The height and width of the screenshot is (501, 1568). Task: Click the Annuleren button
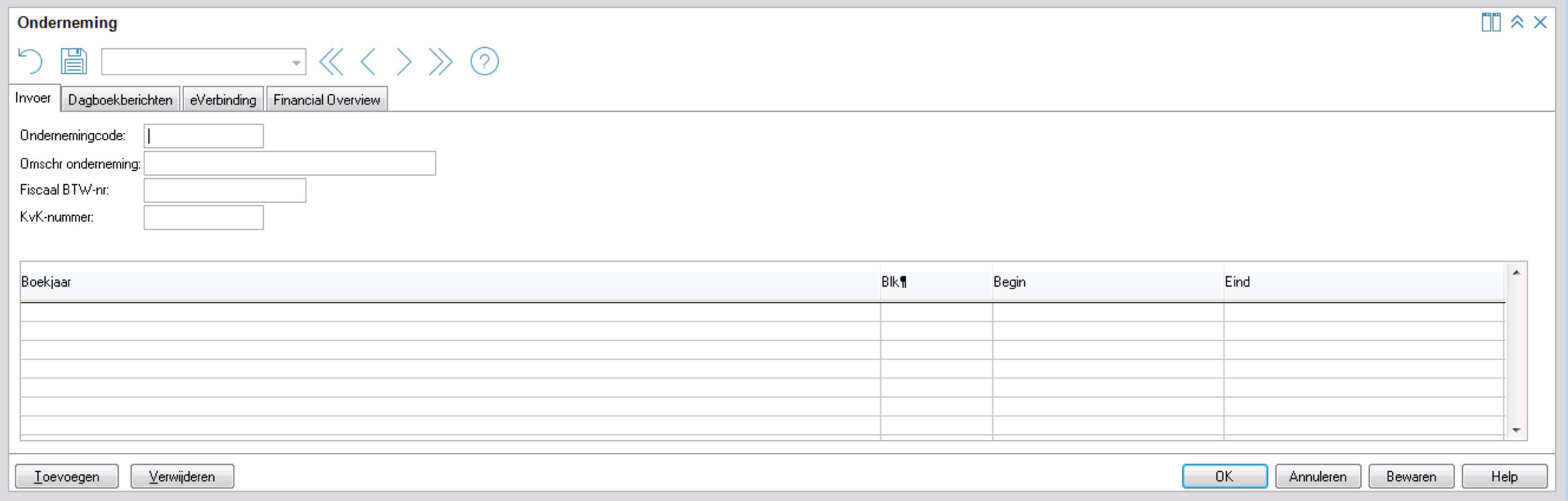(1318, 476)
